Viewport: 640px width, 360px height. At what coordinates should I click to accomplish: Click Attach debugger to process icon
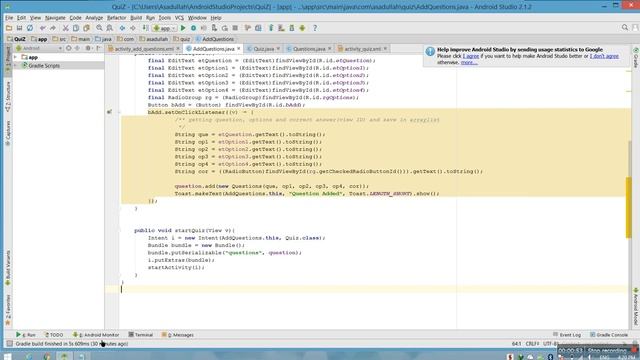click(214, 28)
